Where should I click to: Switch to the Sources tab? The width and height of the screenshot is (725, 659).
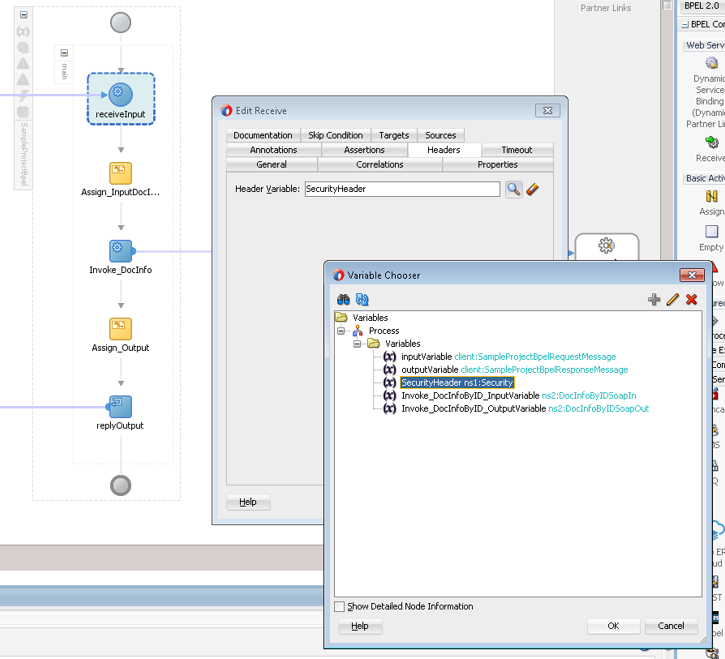(x=441, y=135)
